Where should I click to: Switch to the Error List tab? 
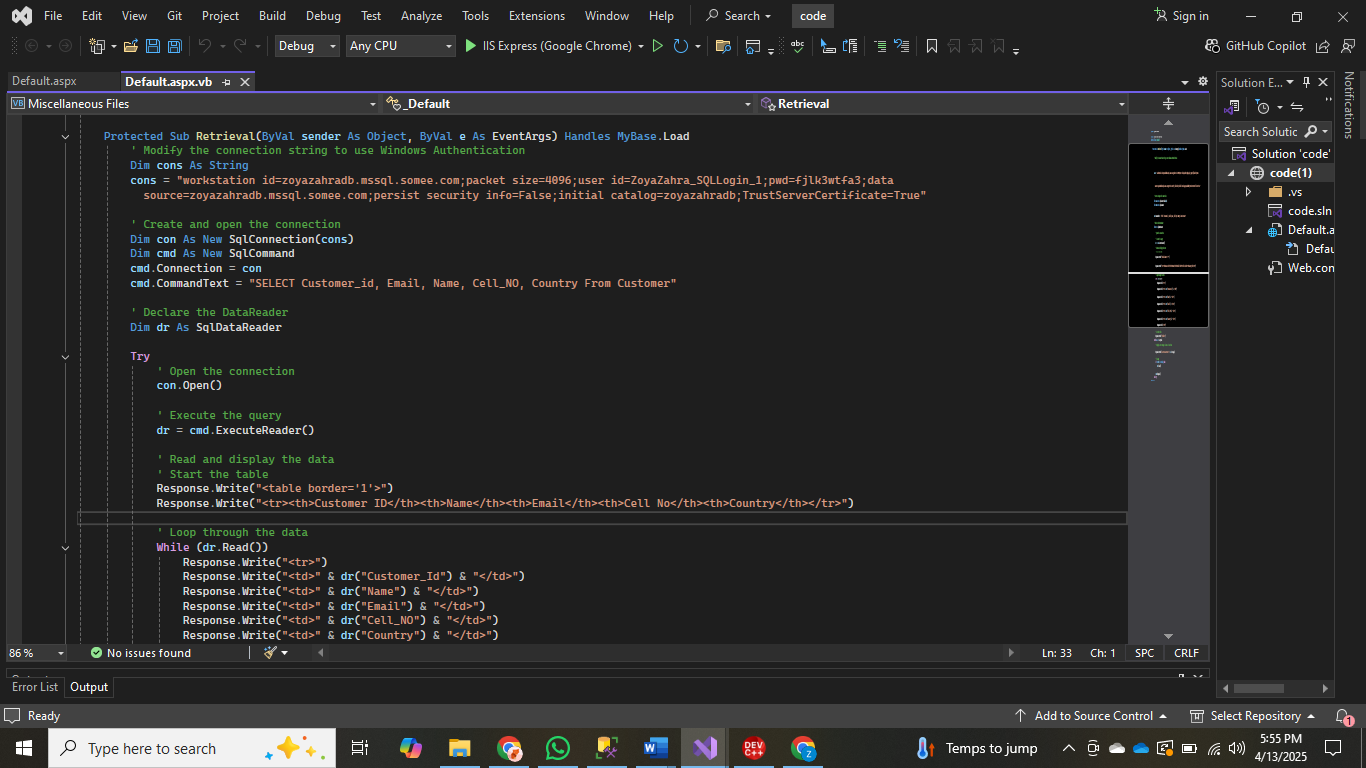[35, 687]
